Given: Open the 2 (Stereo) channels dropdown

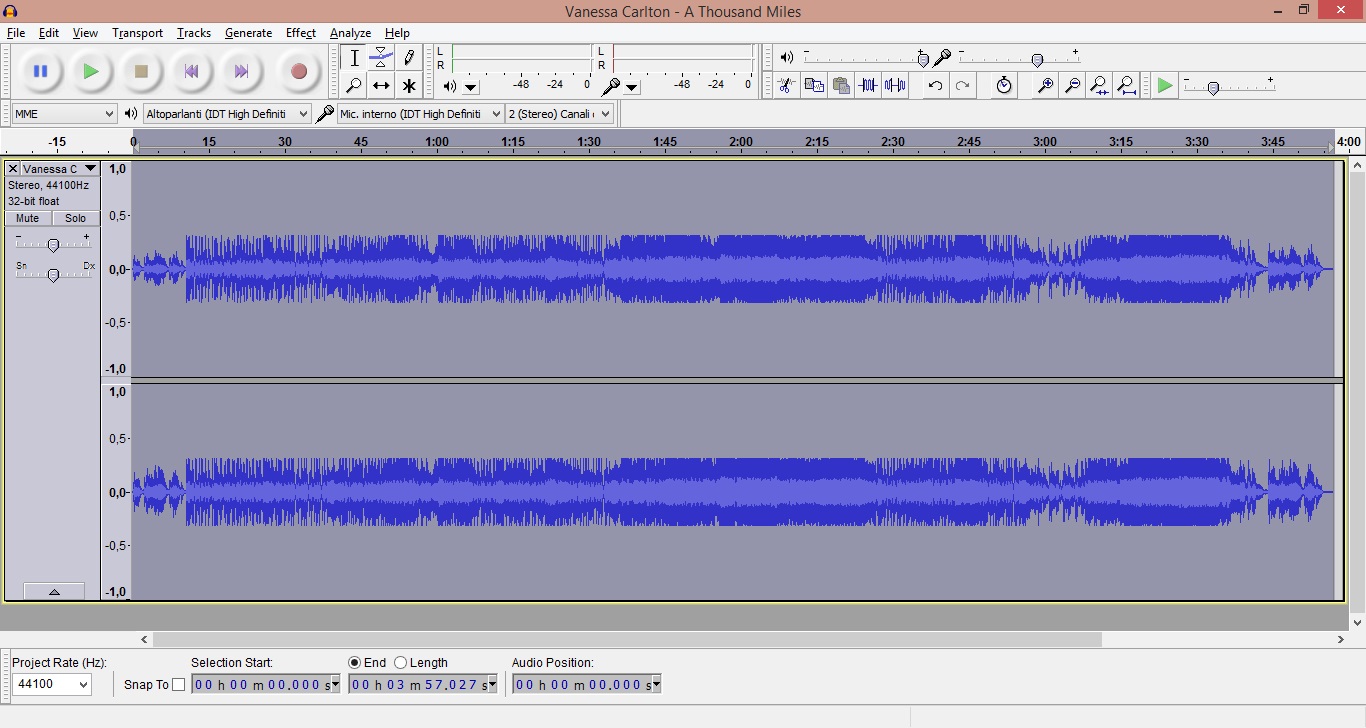Looking at the screenshot, I should (559, 114).
